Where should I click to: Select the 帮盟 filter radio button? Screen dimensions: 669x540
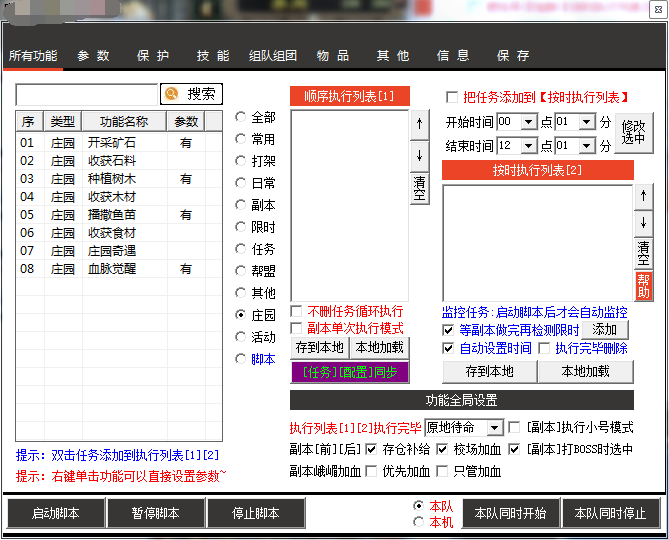click(241, 271)
